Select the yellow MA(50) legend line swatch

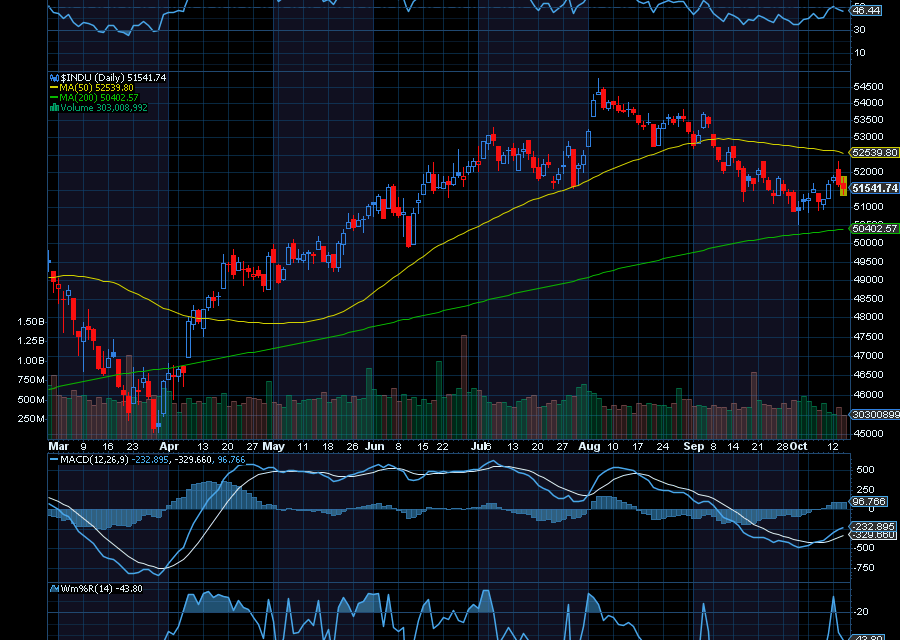pos(55,88)
